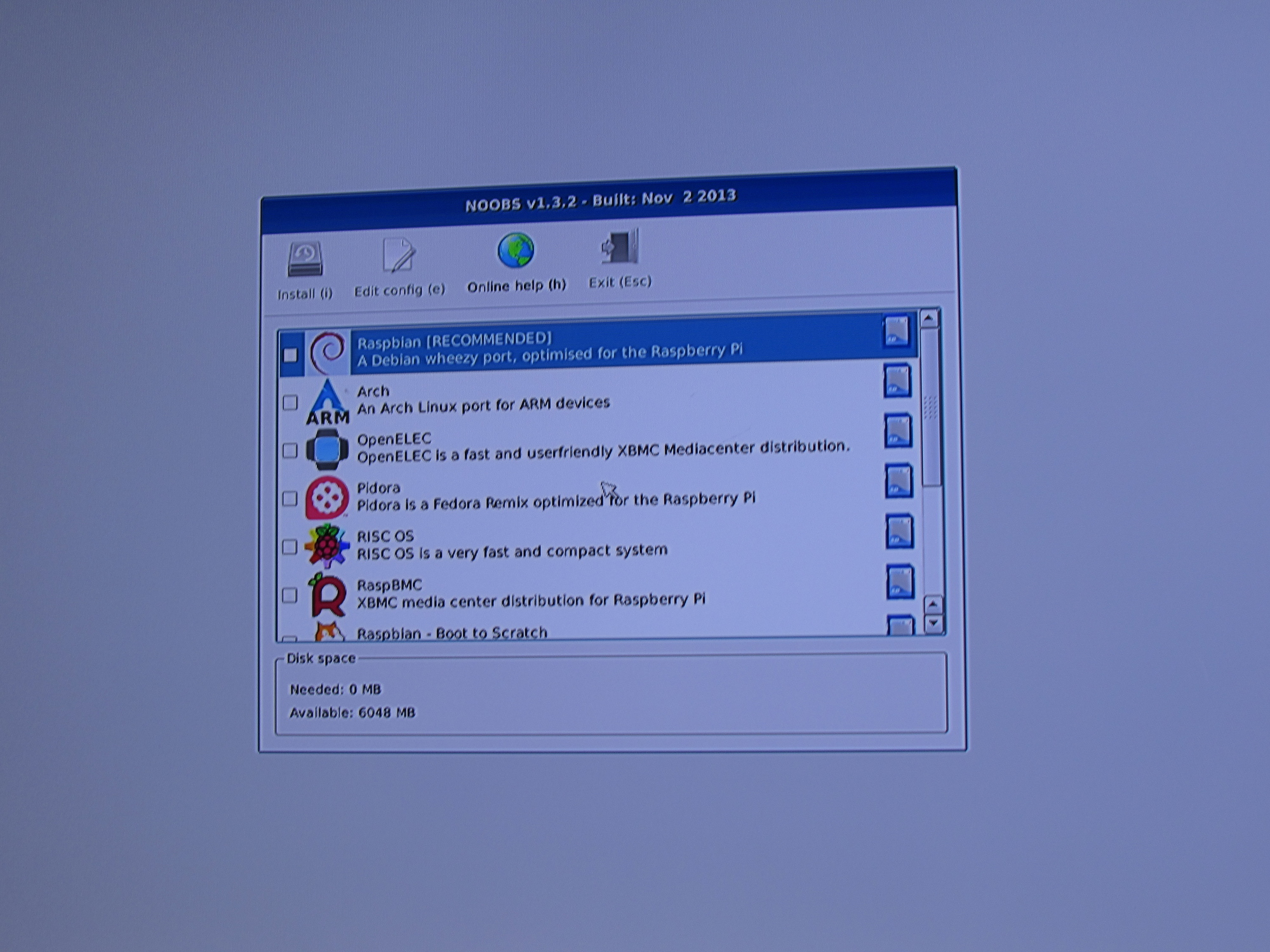Screen dimensions: 1270x952
Task: Click the Pidora logo icon
Action: click(x=327, y=498)
